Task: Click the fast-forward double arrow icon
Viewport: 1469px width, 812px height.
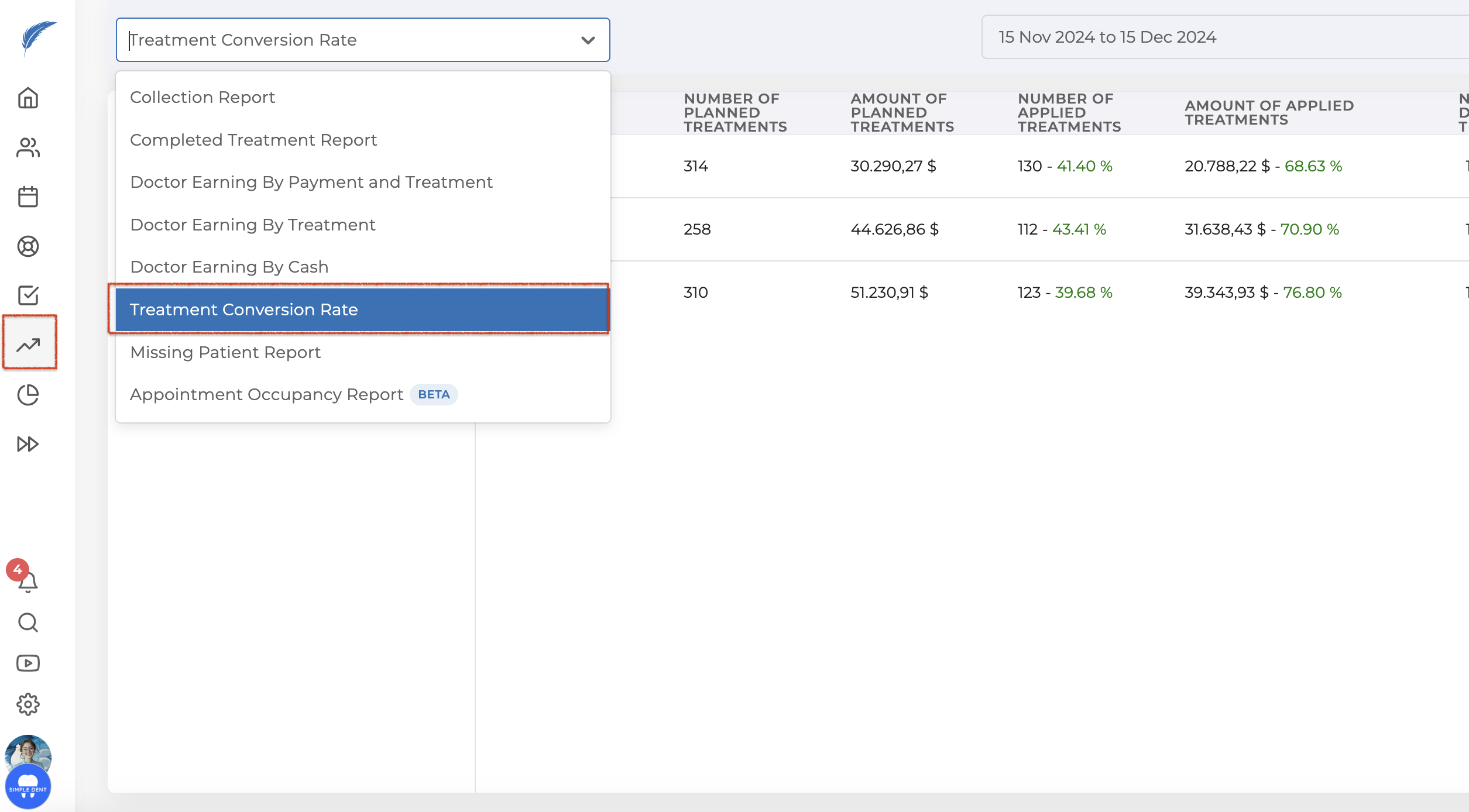Action: [28, 444]
